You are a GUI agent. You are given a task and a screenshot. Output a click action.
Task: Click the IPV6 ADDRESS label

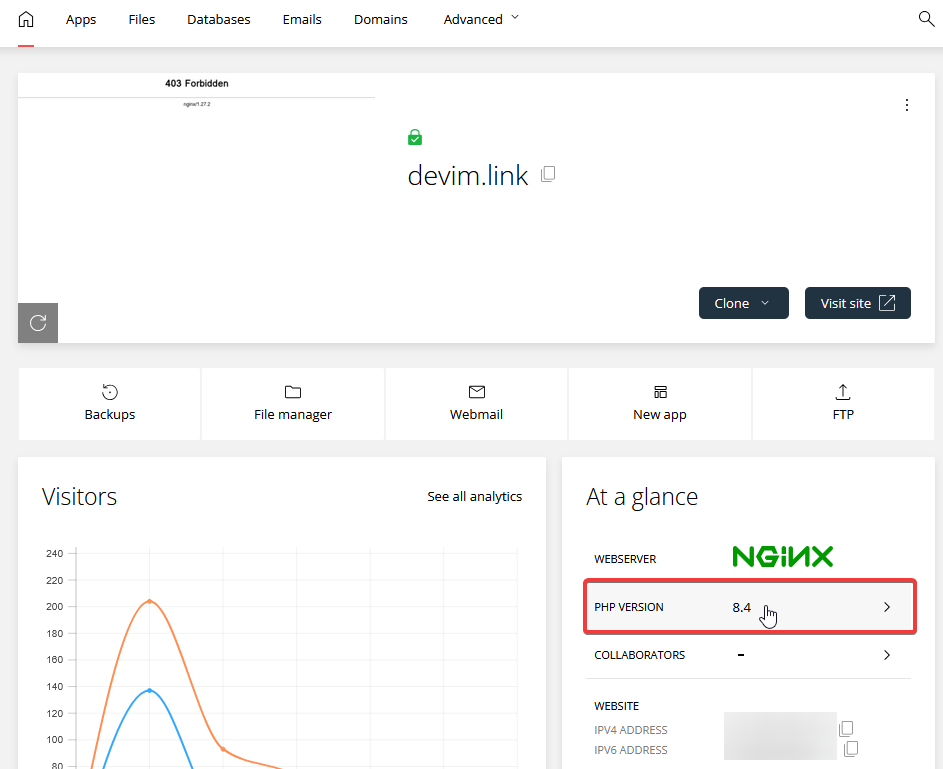click(x=631, y=750)
